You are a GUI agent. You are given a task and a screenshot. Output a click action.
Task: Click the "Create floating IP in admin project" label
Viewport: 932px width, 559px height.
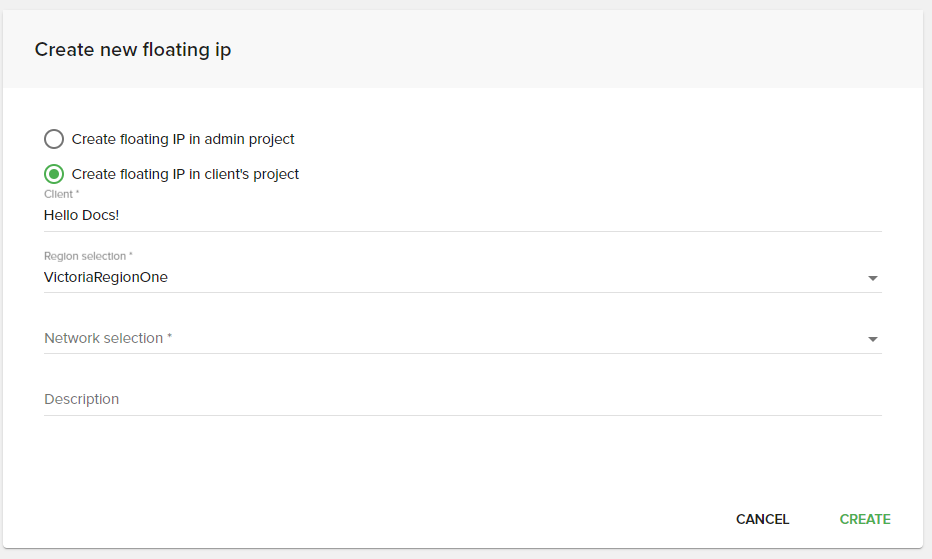[183, 139]
